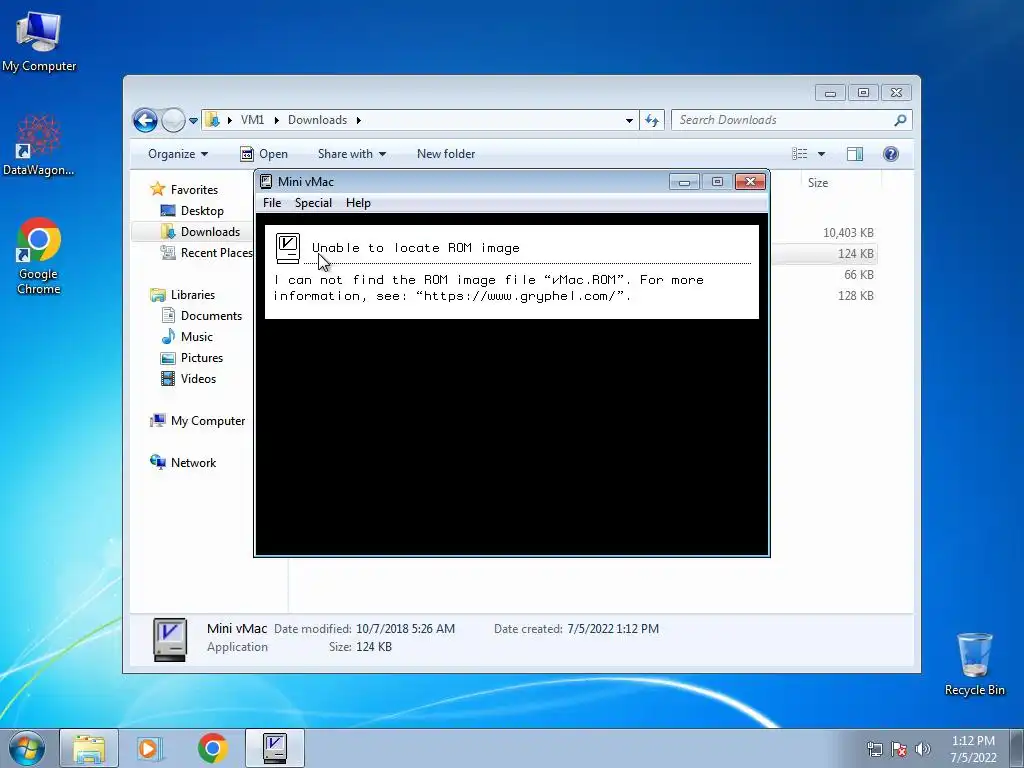1024x768 pixels.
Task: Change the view with the view icon
Action: click(x=800, y=154)
